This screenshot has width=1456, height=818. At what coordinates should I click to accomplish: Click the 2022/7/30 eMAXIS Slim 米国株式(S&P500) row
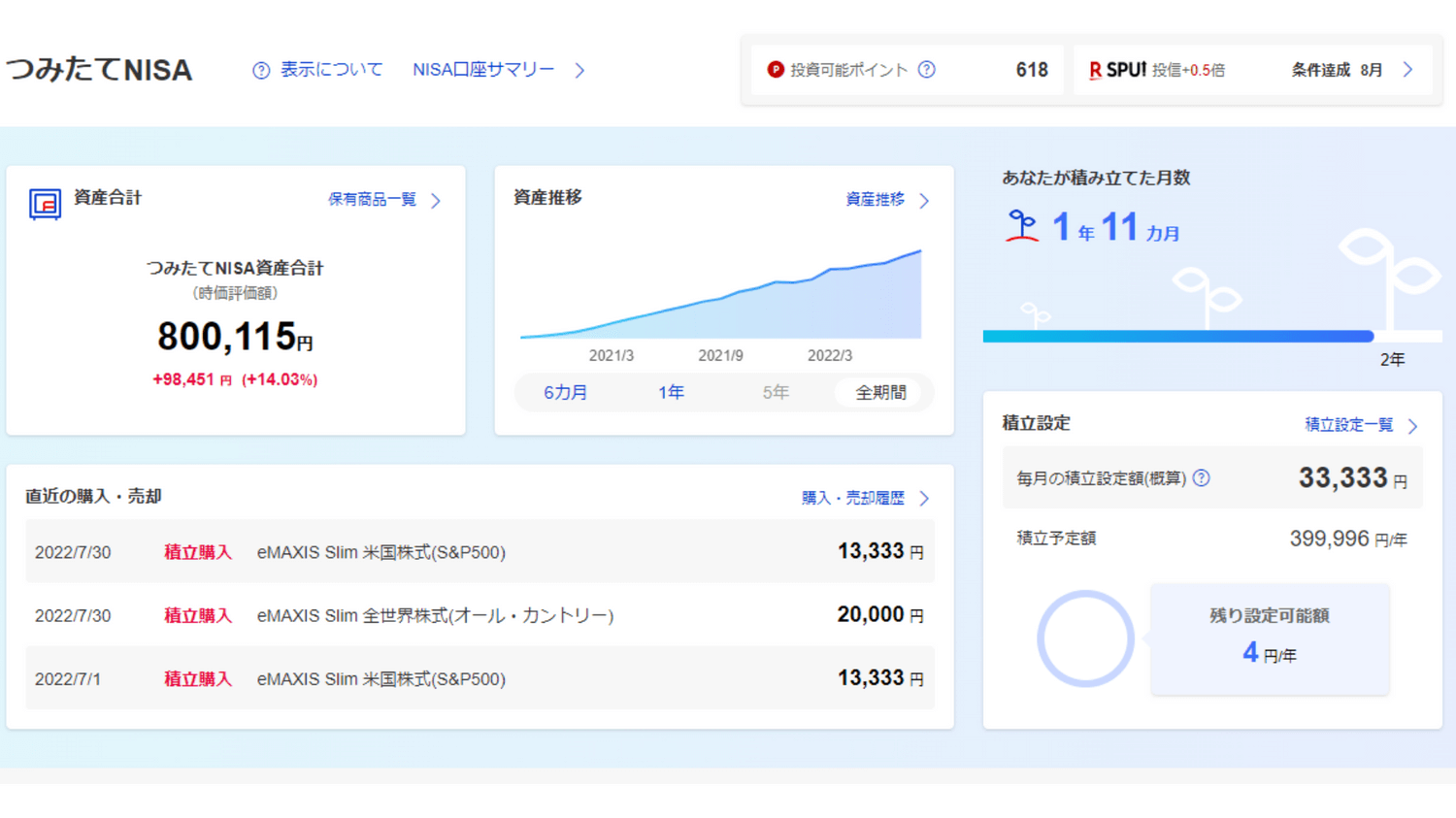click(x=480, y=551)
